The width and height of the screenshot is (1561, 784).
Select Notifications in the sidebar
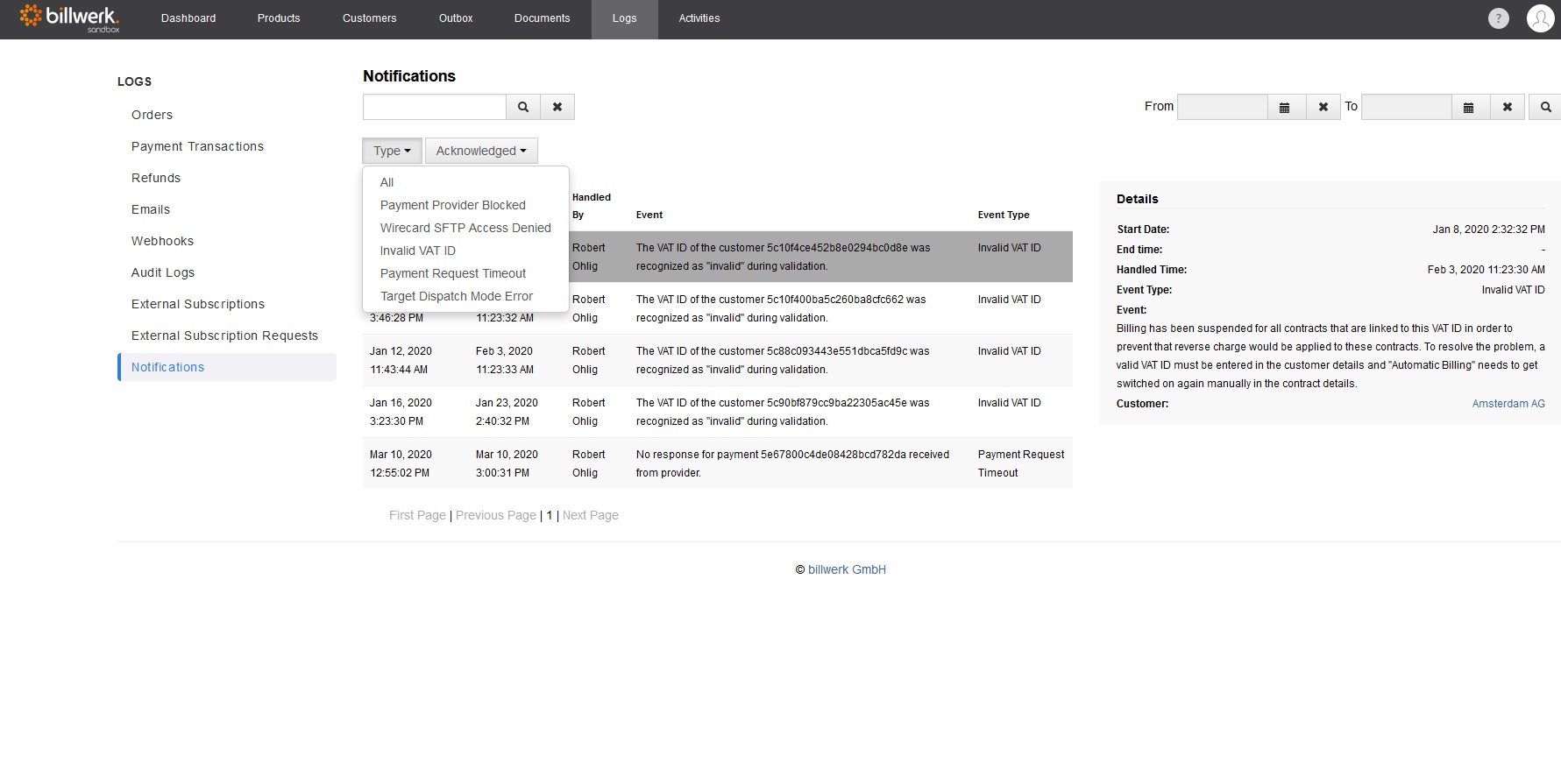tap(227, 367)
